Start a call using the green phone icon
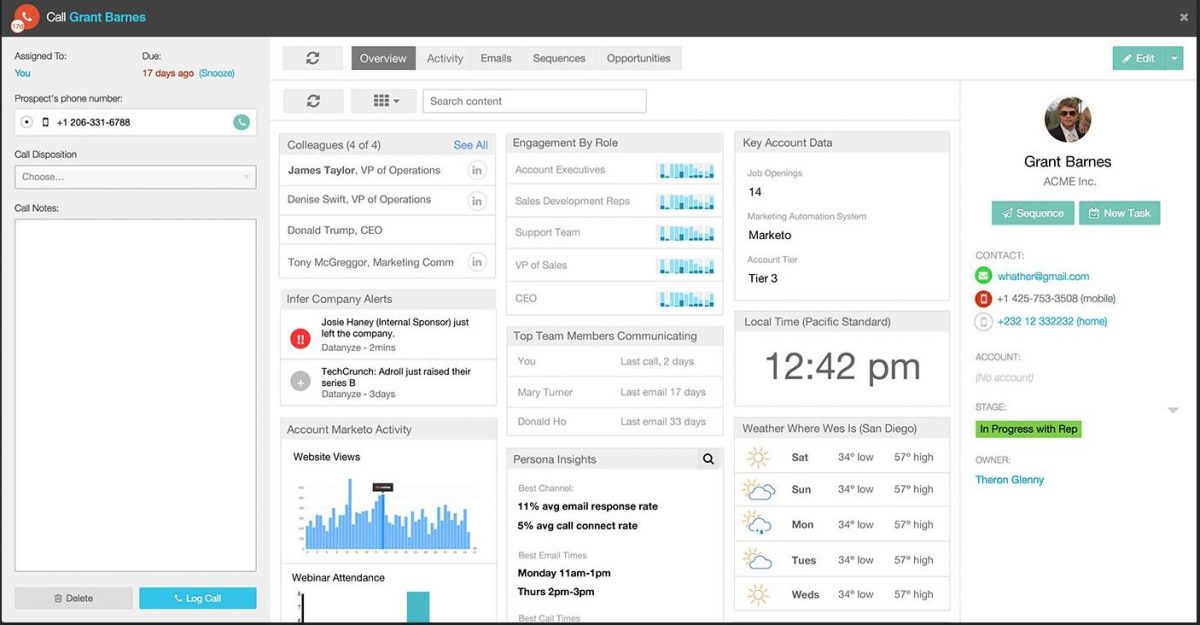 pos(241,121)
